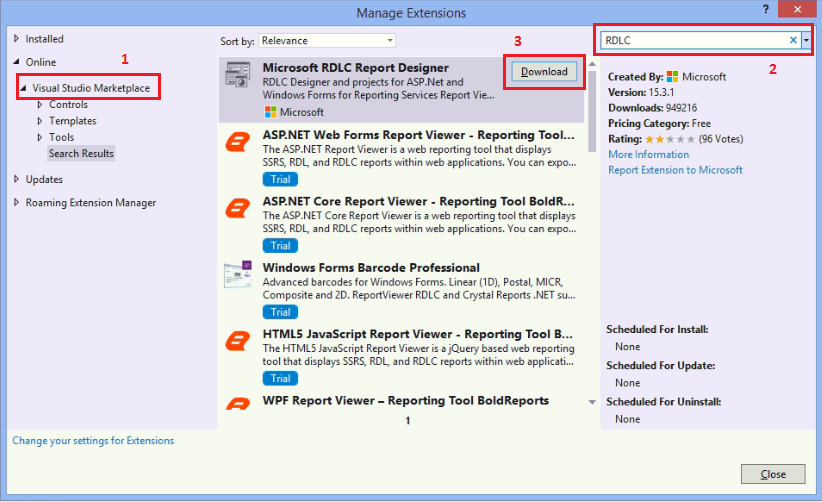Screen dimensions: 822x502
Task: Click the HTML5 JavaScript Report Viewer logo
Action: 237,341
